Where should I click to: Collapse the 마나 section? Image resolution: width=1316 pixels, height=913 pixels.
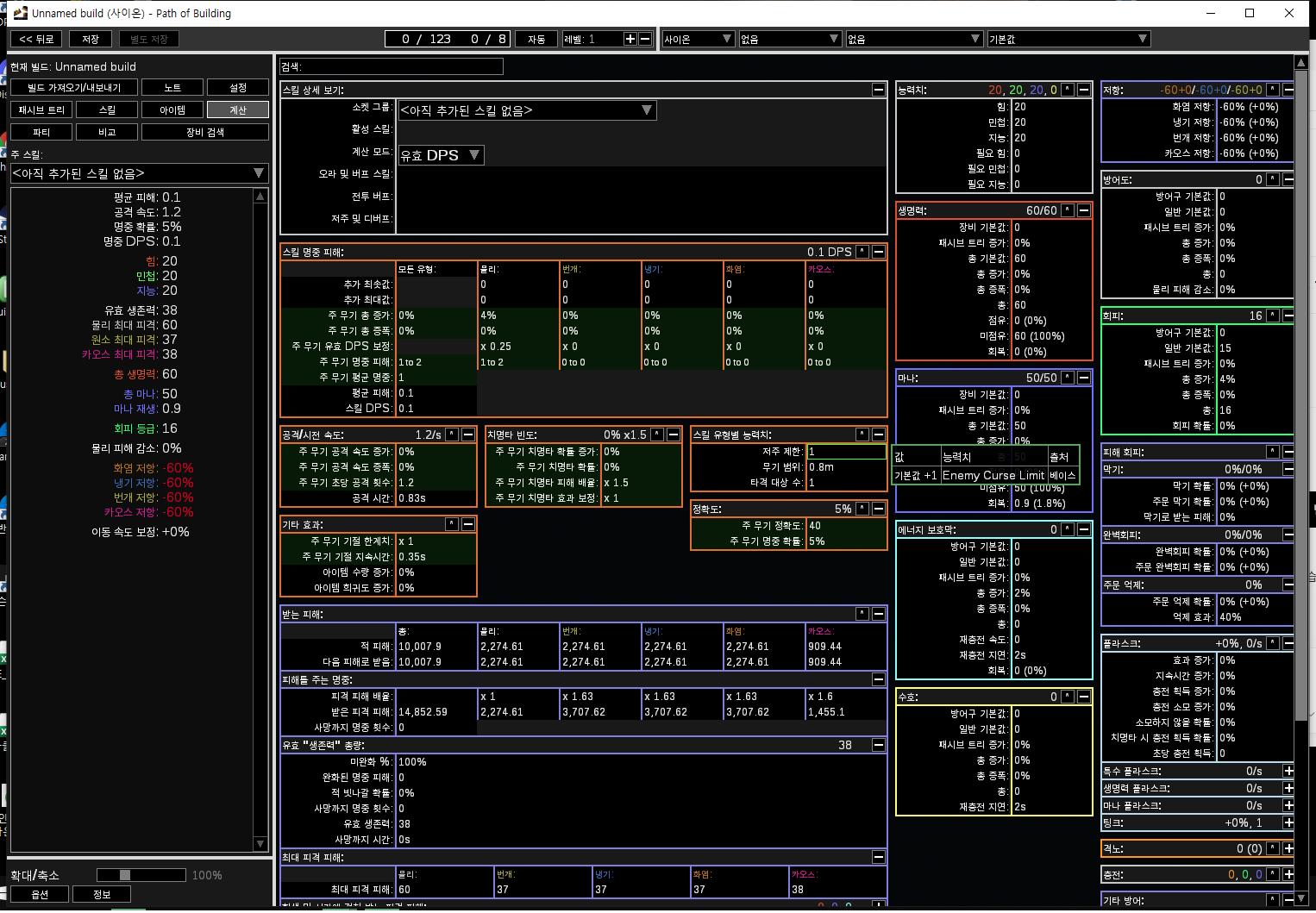(1084, 378)
